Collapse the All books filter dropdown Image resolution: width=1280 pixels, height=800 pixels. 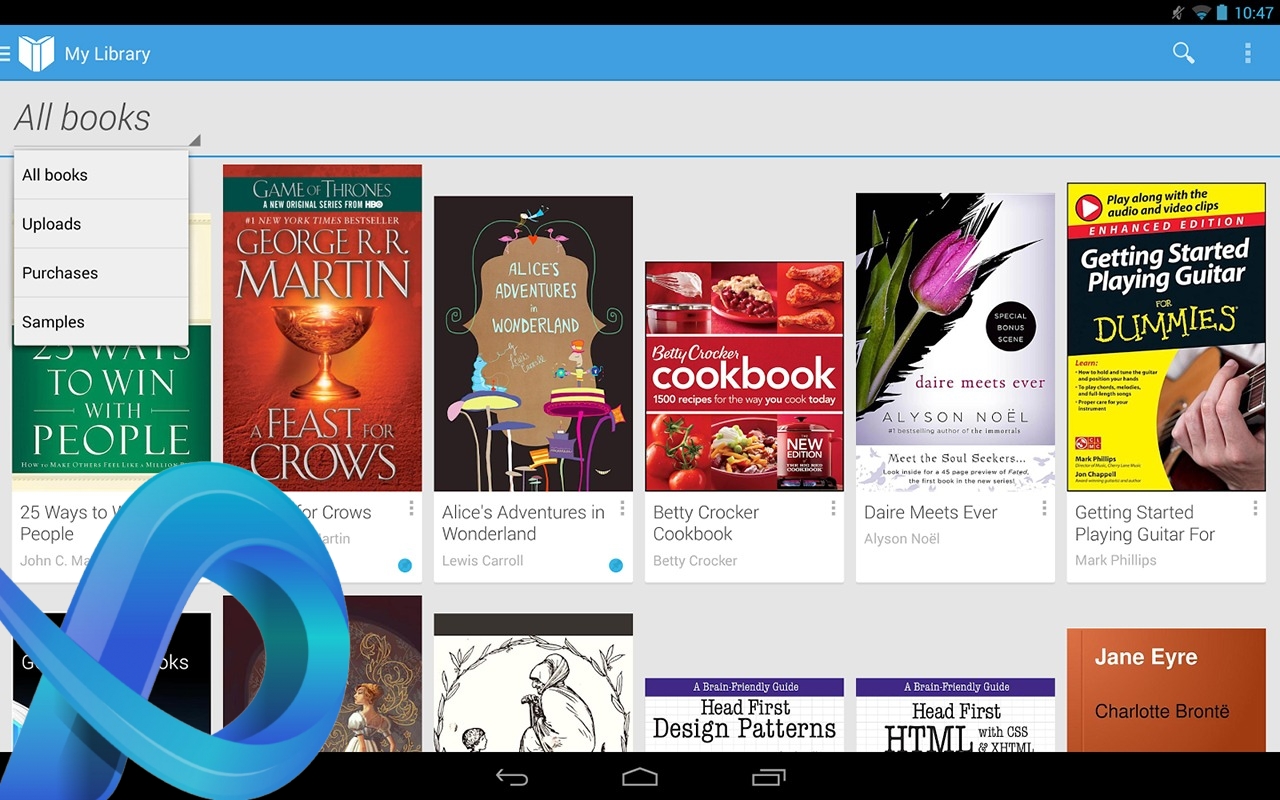[x=107, y=119]
